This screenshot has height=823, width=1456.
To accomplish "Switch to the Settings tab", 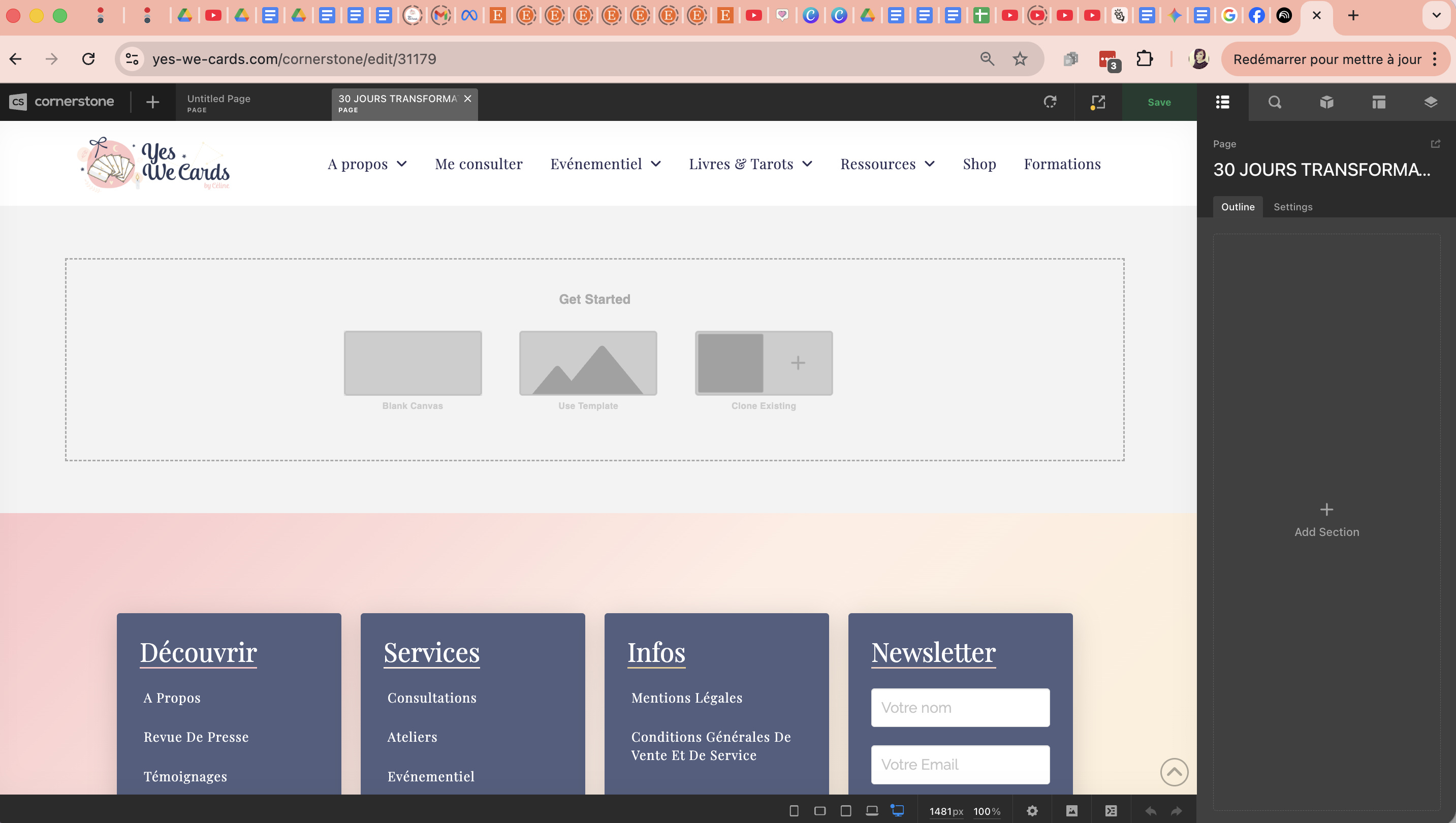I will [1292, 207].
